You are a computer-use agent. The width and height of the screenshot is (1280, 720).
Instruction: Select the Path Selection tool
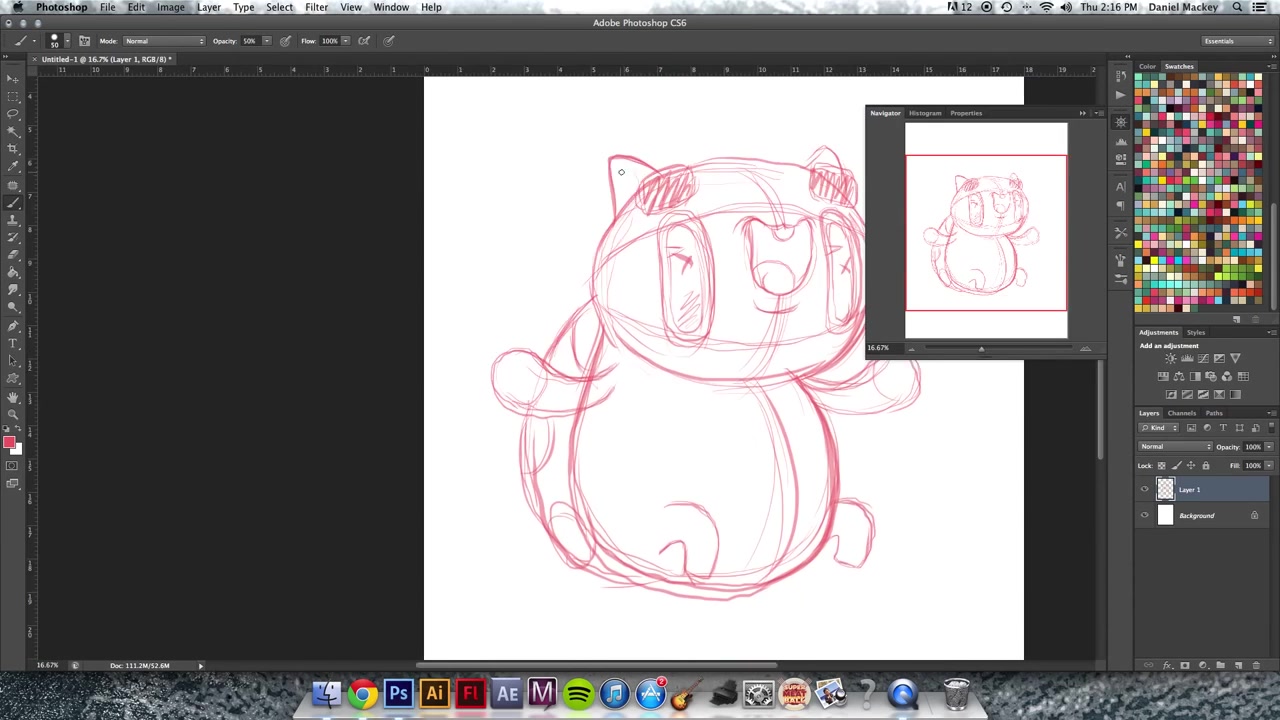13,362
